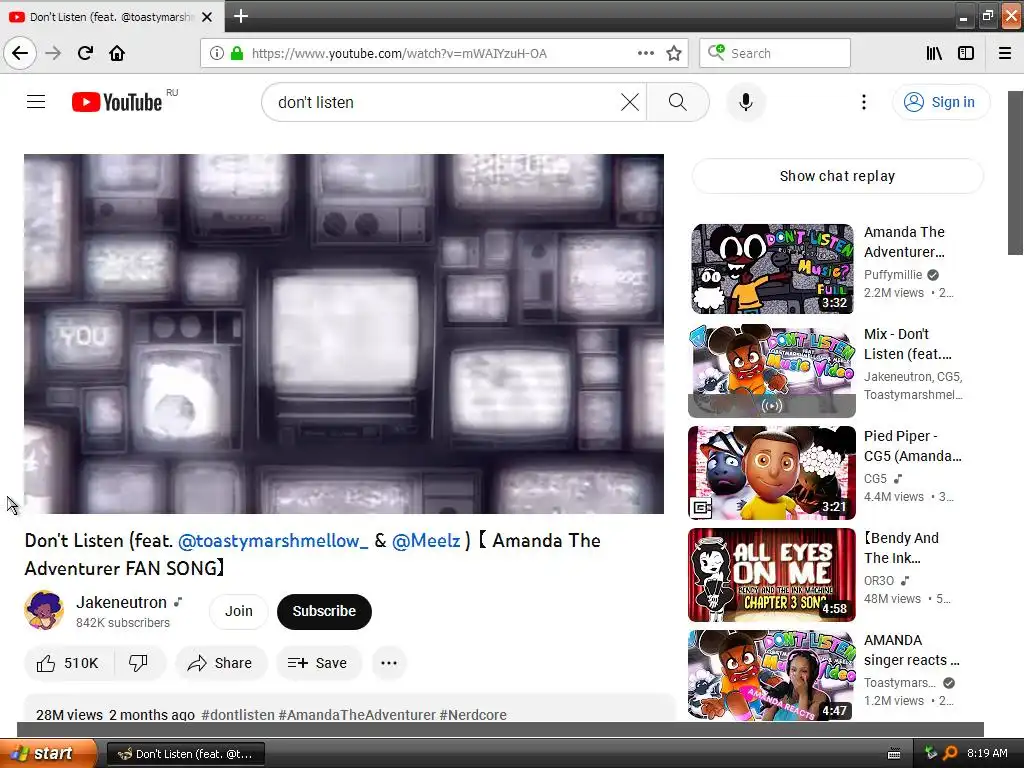View site information icon in address bar
The width and height of the screenshot is (1024, 768).
click(217, 53)
